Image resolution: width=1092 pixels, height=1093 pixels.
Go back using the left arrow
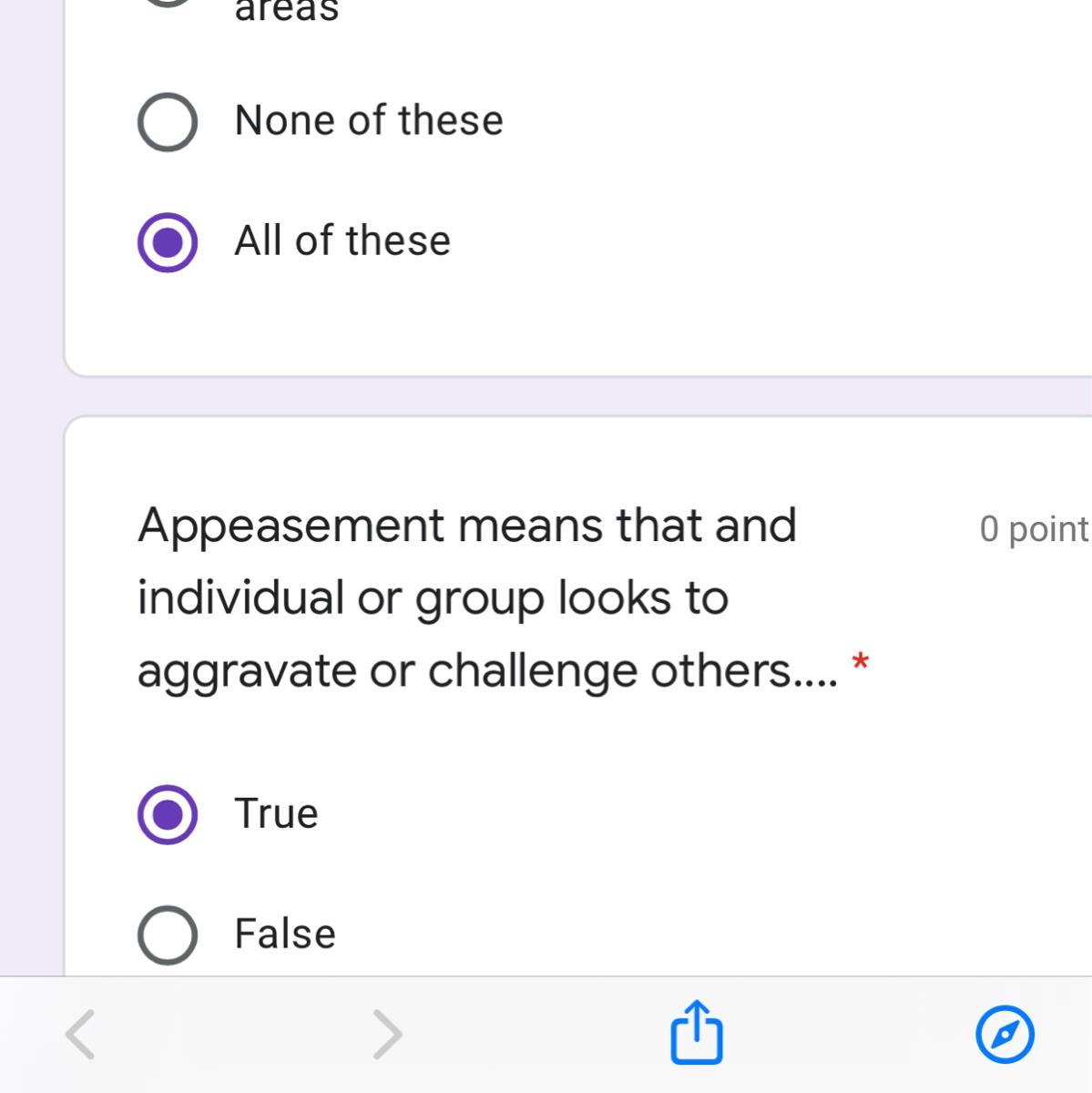[80, 1035]
